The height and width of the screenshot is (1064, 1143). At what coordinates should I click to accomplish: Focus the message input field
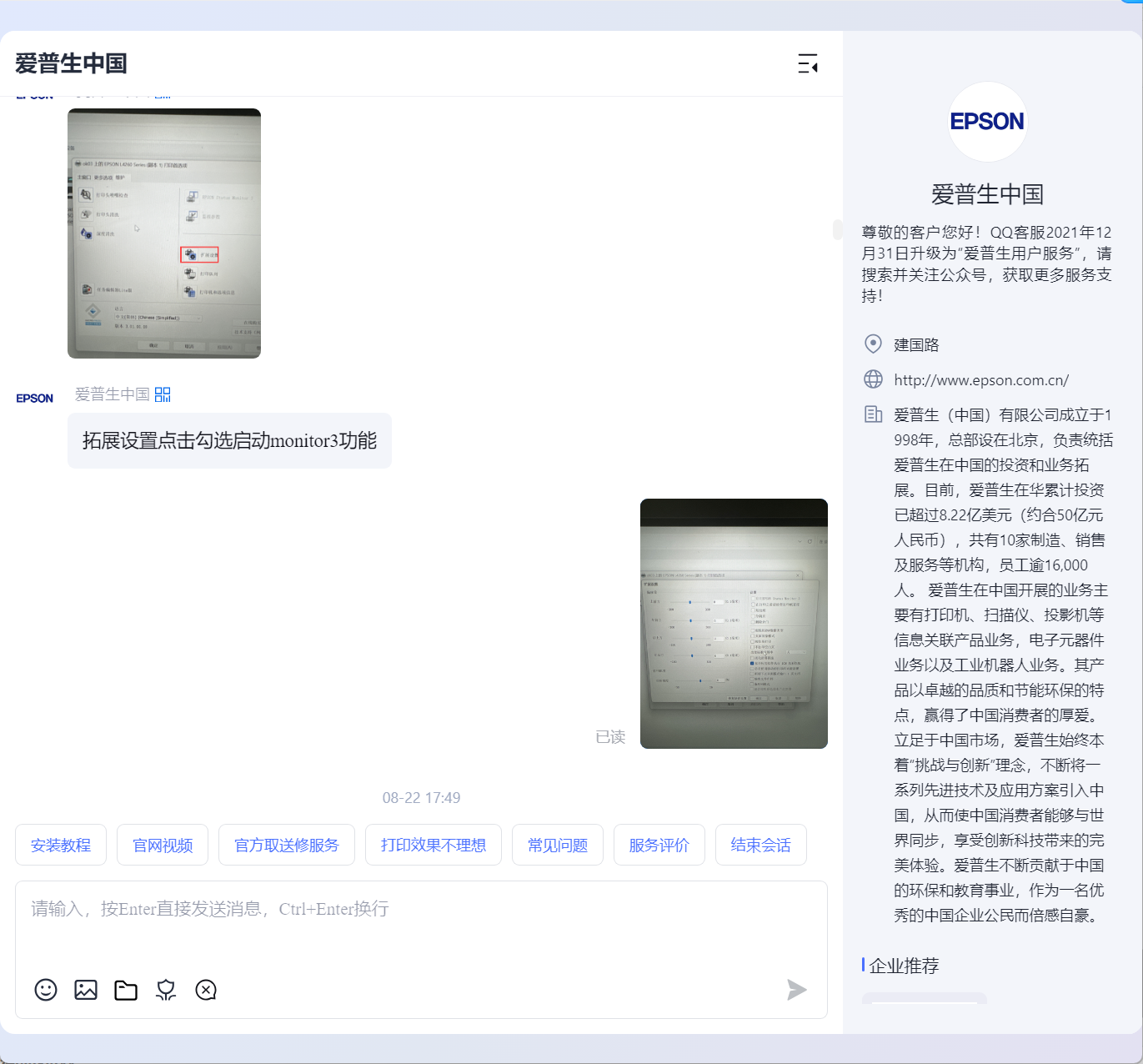coord(421,926)
